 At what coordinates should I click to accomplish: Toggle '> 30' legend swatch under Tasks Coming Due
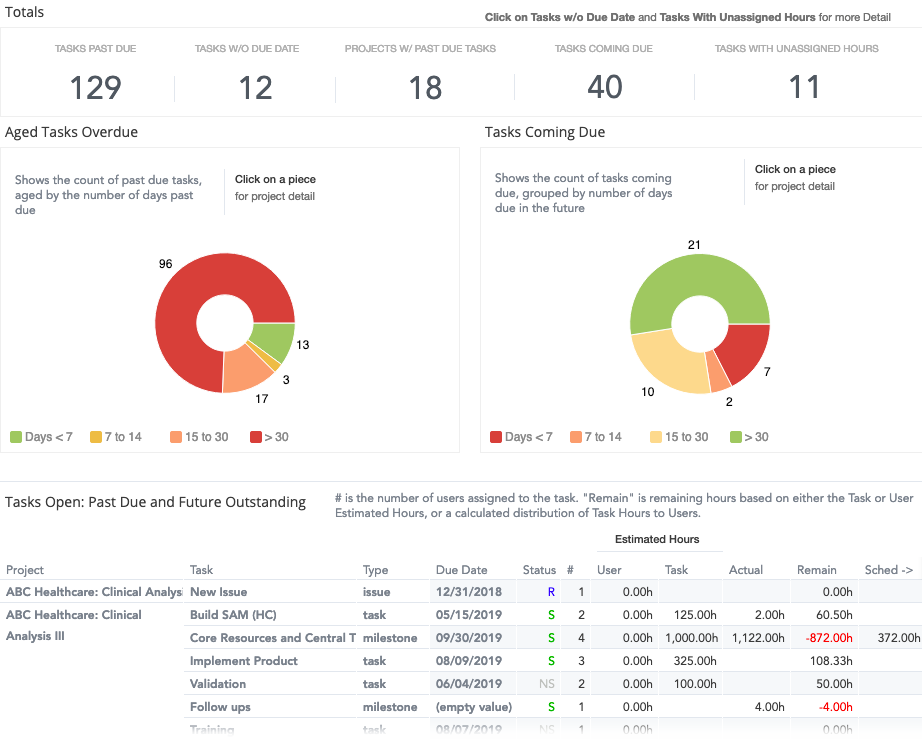[x=737, y=437]
